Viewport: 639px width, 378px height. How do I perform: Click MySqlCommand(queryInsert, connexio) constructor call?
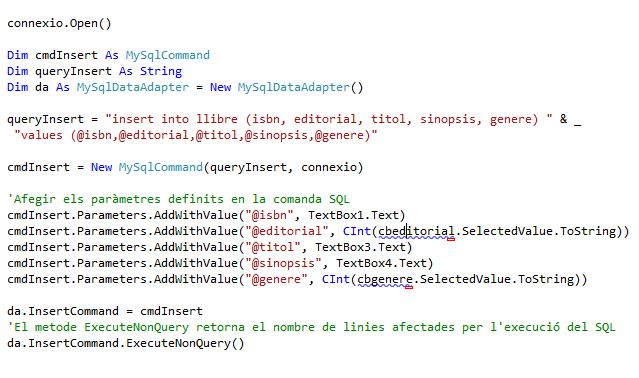[x=241, y=167]
